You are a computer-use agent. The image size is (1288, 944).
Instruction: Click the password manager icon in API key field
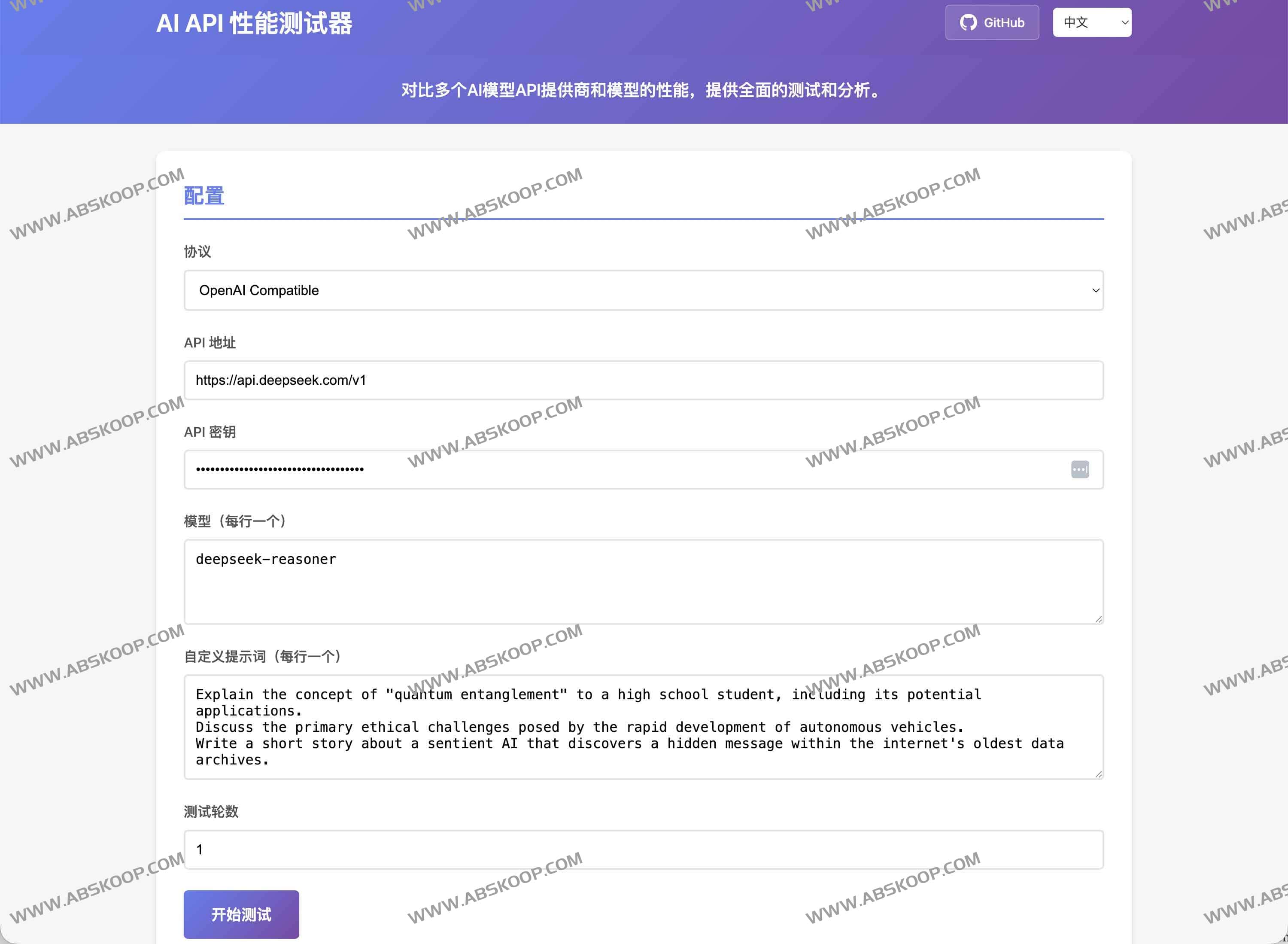pyautogui.click(x=1079, y=470)
